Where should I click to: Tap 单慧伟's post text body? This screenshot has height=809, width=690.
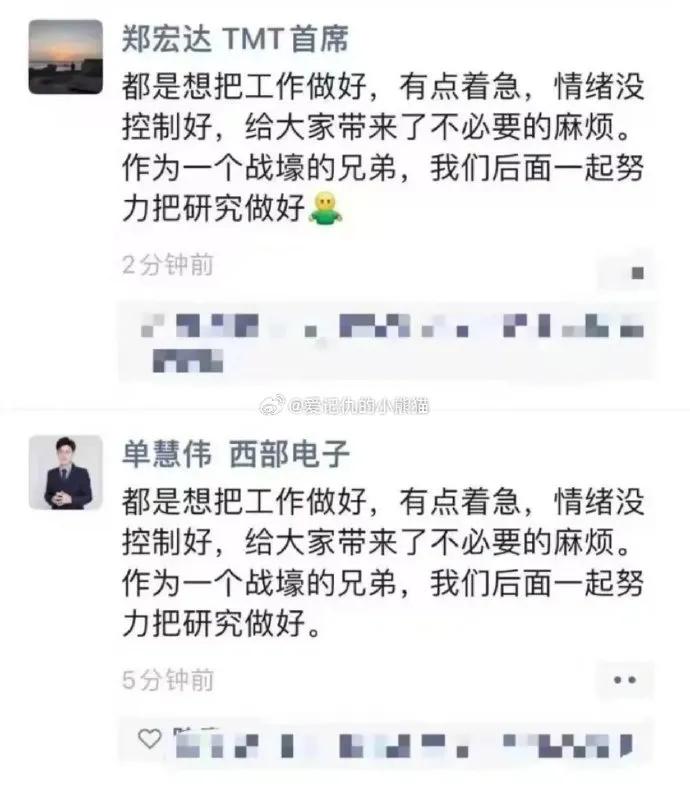[383, 562]
